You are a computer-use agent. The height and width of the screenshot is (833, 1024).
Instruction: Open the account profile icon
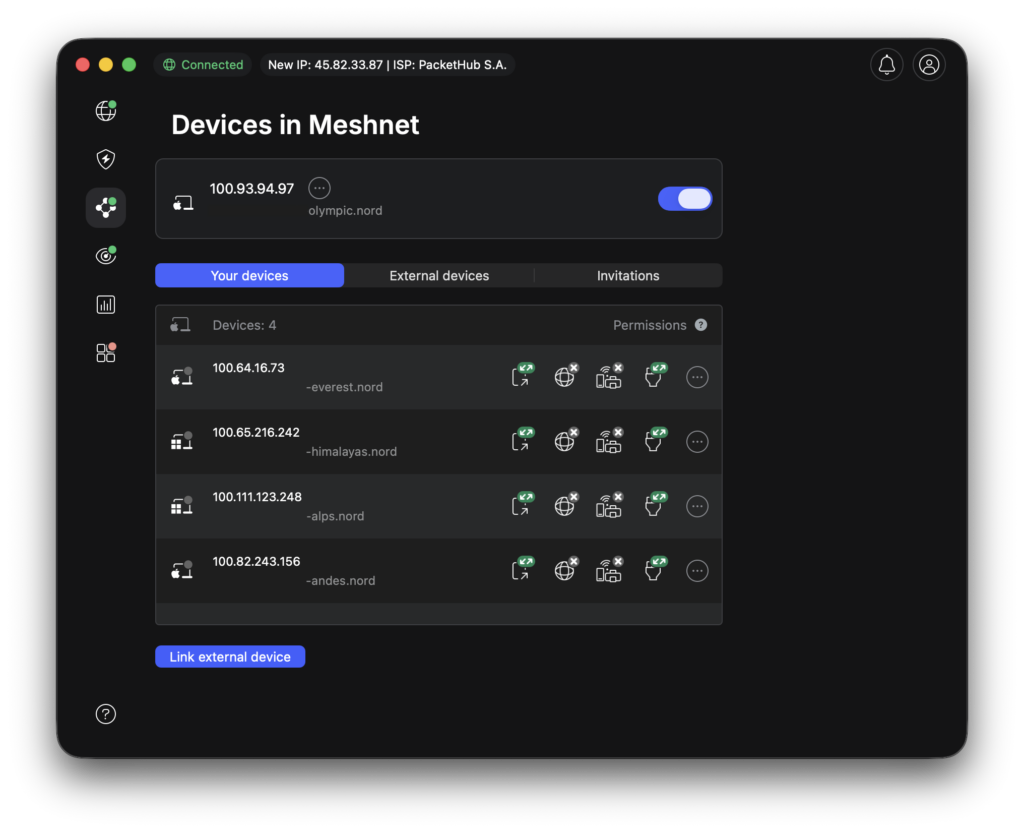(x=929, y=65)
